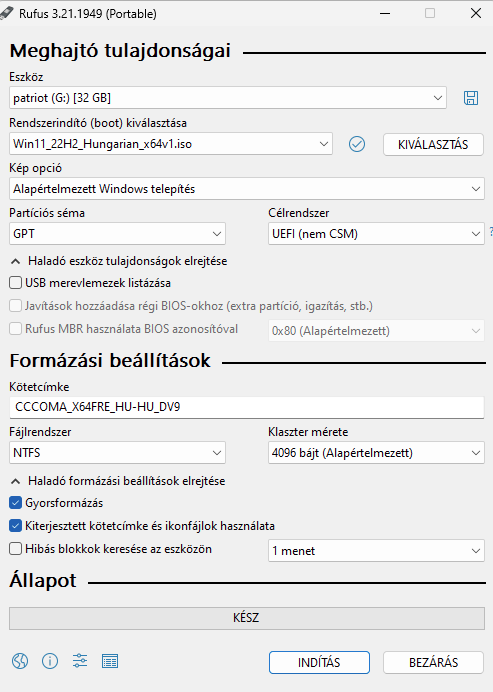Open the Eszköz device dropdown
Viewport: 493px width, 692px height.
pyautogui.click(x=228, y=98)
